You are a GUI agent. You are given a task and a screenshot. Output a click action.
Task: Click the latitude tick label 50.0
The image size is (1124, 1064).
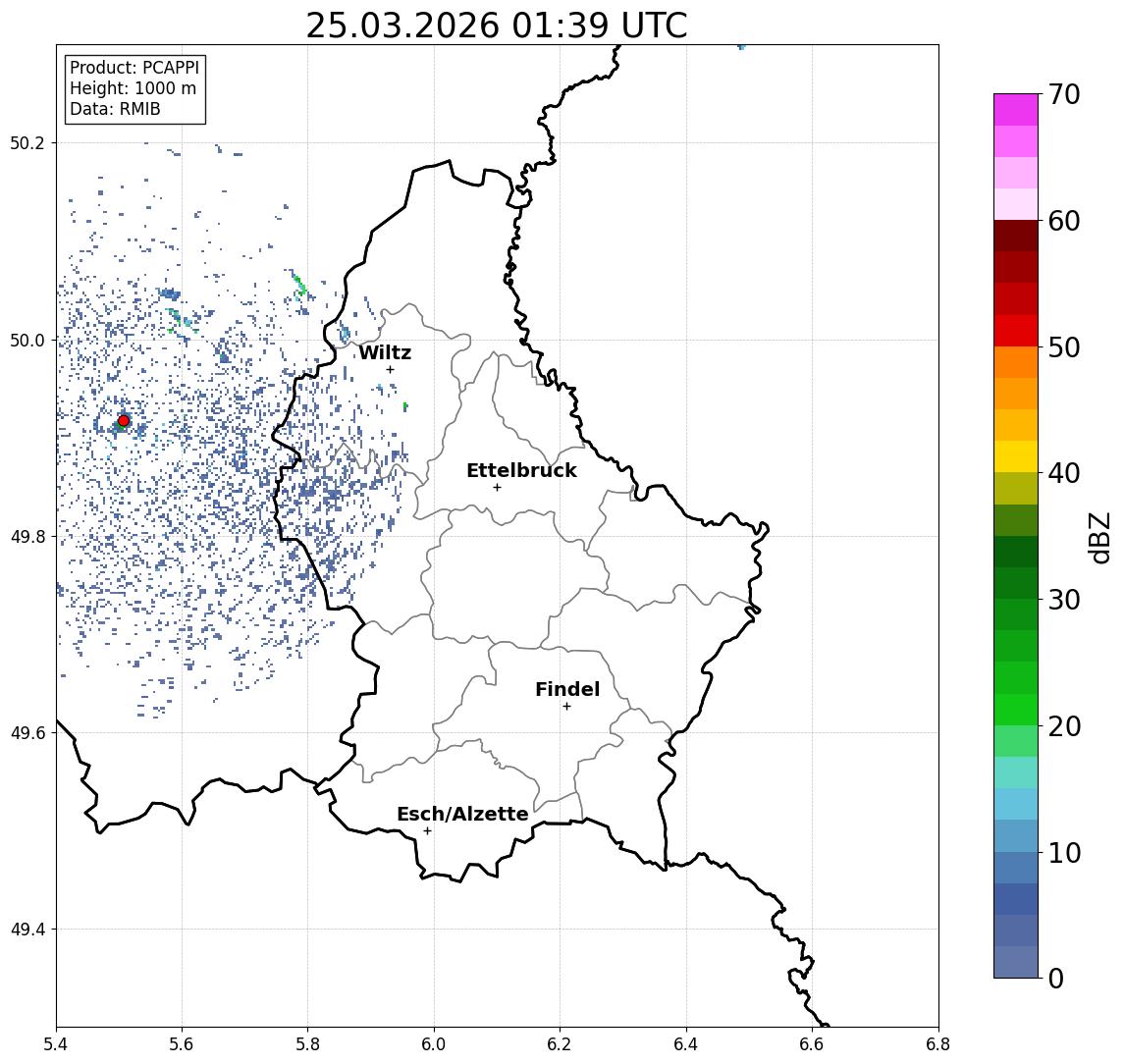tap(27, 340)
